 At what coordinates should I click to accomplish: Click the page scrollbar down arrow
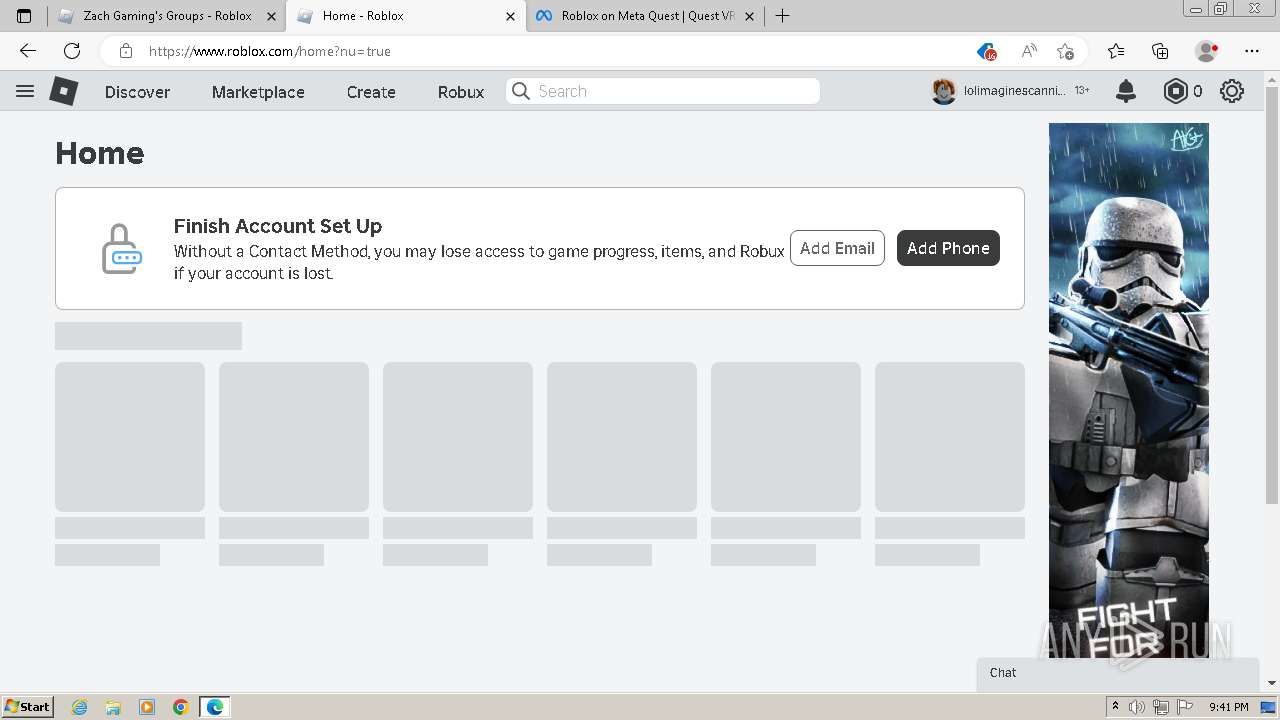1272,683
